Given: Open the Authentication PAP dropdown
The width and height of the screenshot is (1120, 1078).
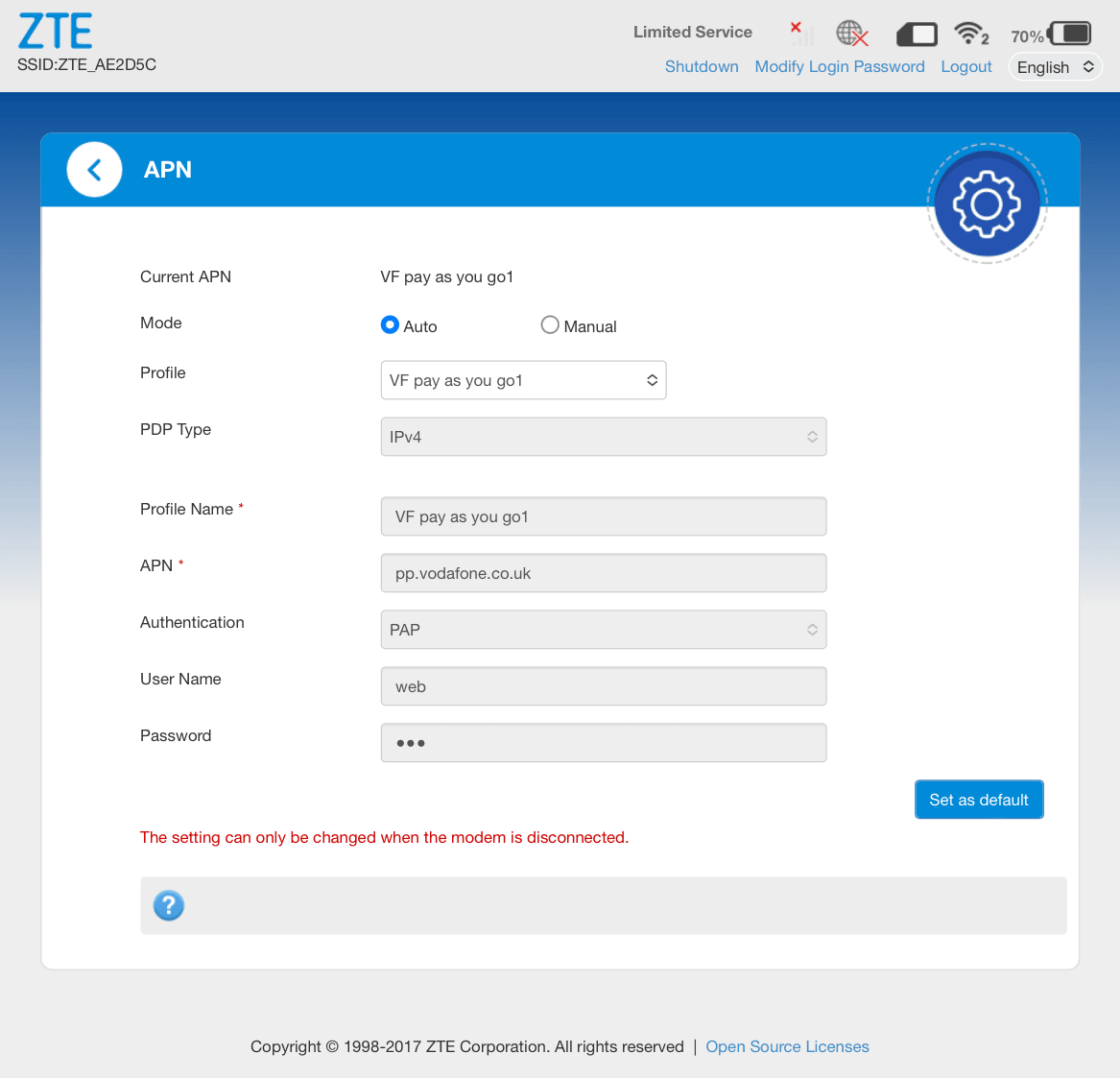Looking at the screenshot, I should pos(604,630).
